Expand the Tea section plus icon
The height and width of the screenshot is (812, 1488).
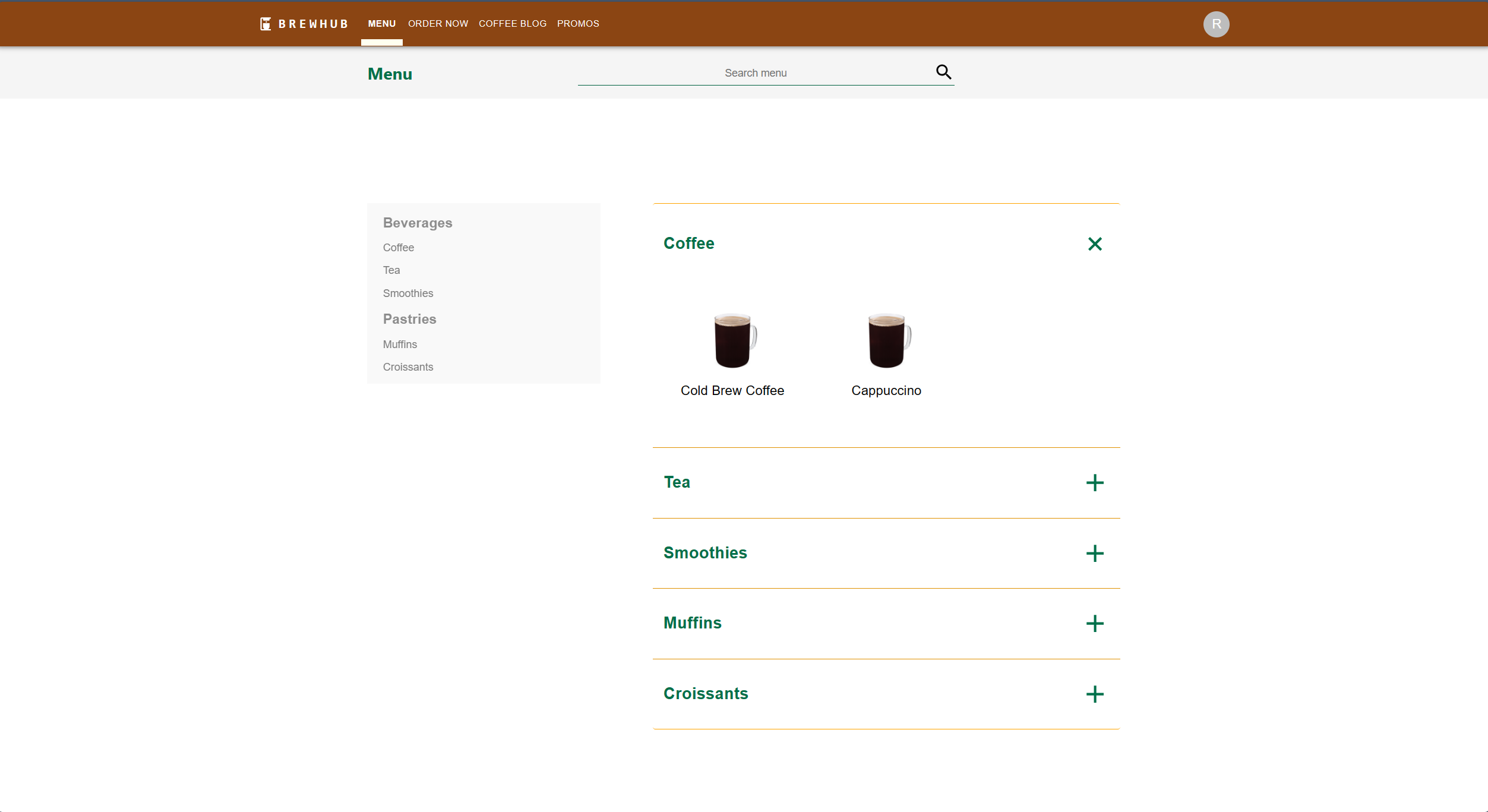[1094, 483]
